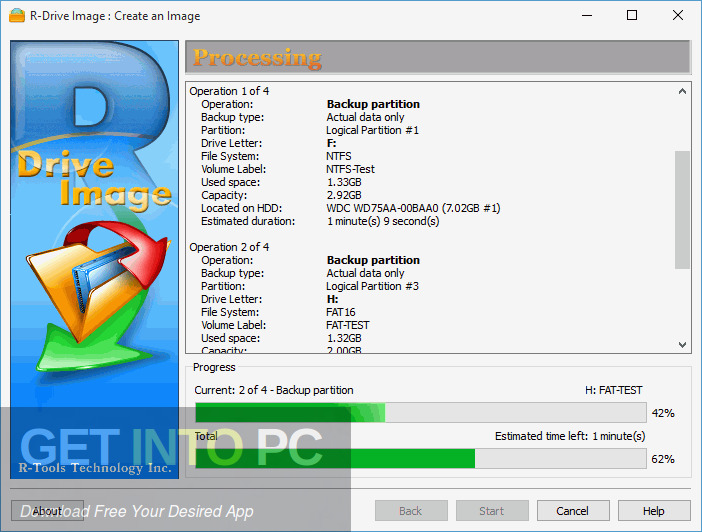Click the '1.32GB' used space value
Screen dimensions: 702x532
click(344, 338)
